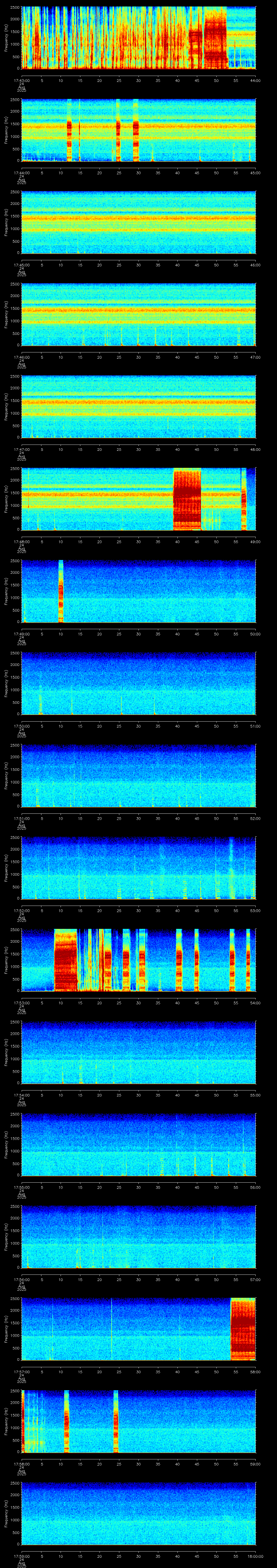Click the 17:49:00 start time label

tap(22, 634)
